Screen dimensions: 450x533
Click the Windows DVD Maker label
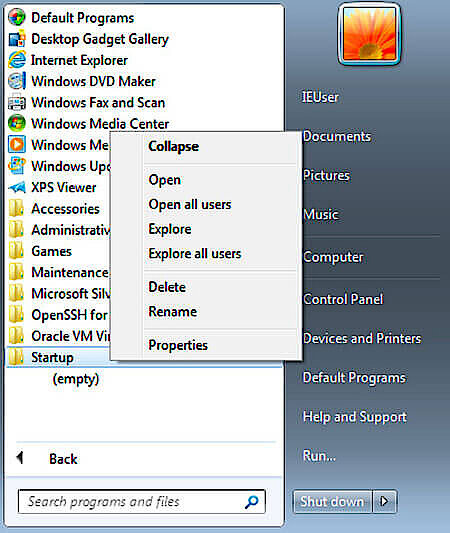[x=93, y=81]
